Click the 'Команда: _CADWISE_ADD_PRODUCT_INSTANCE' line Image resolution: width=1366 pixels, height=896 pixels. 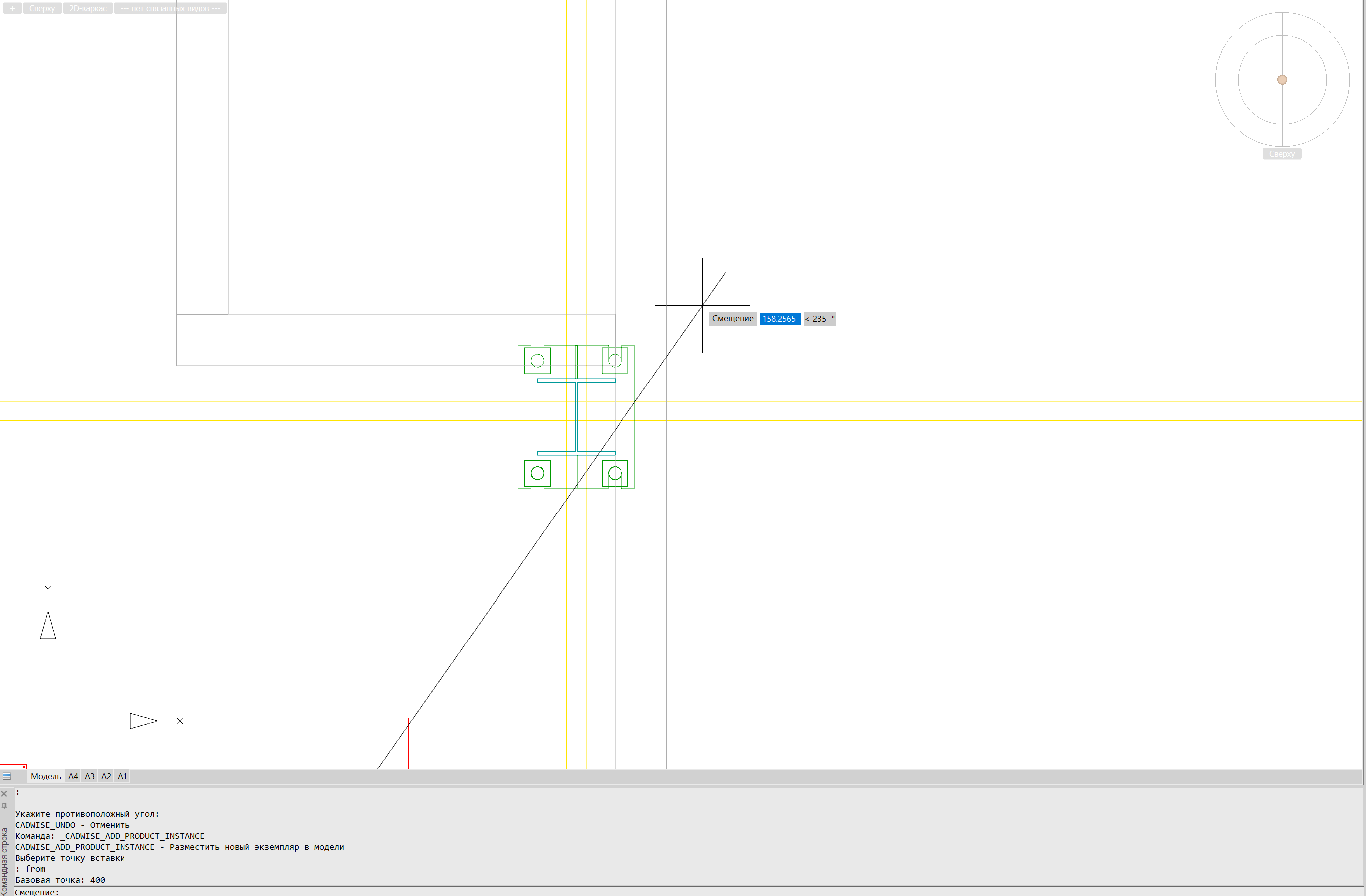pyautogui.click(x=110, y=836)
